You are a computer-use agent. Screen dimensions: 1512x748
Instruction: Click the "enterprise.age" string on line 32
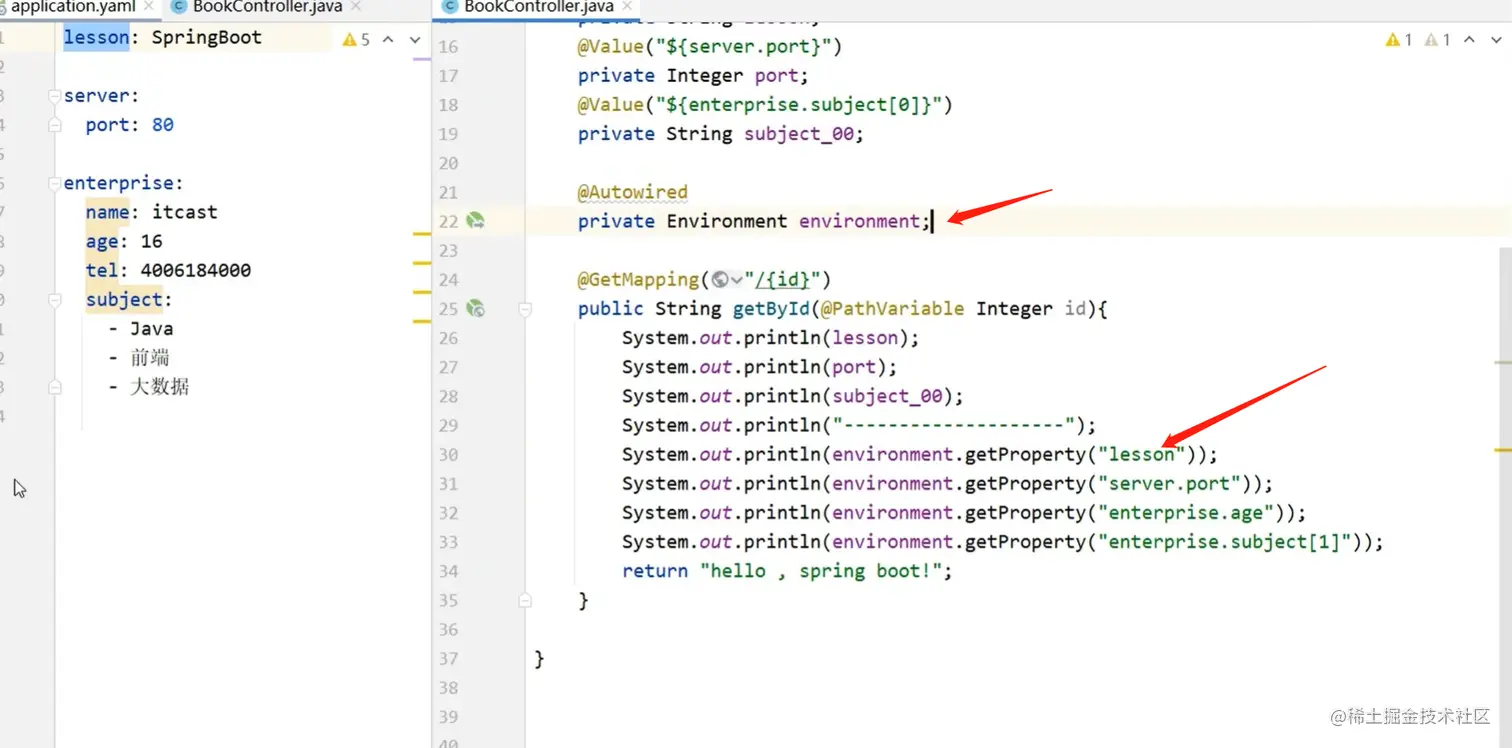tap(1185, 513)
